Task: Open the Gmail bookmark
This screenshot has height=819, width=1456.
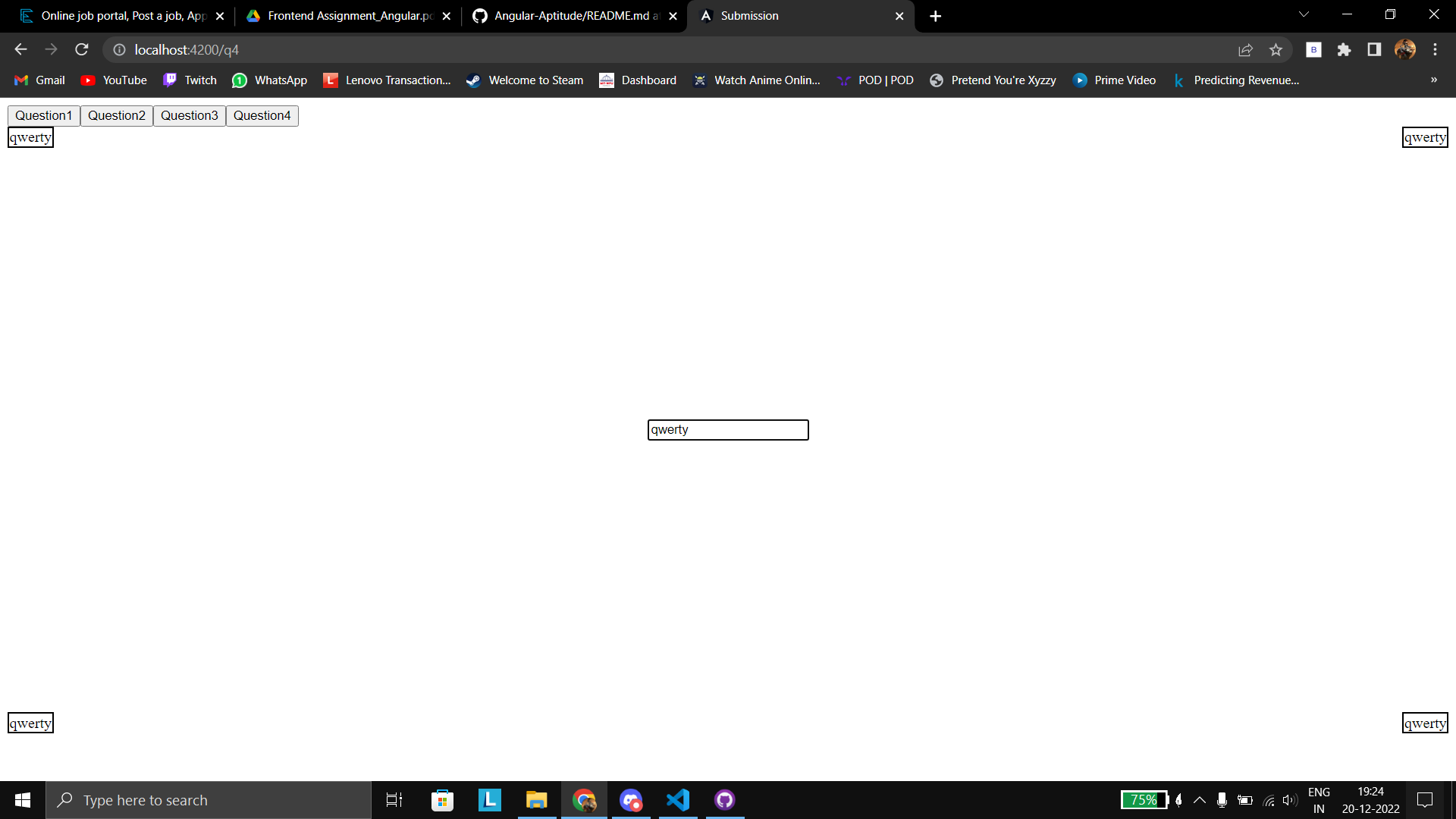Action: click(x=39, y=80)
